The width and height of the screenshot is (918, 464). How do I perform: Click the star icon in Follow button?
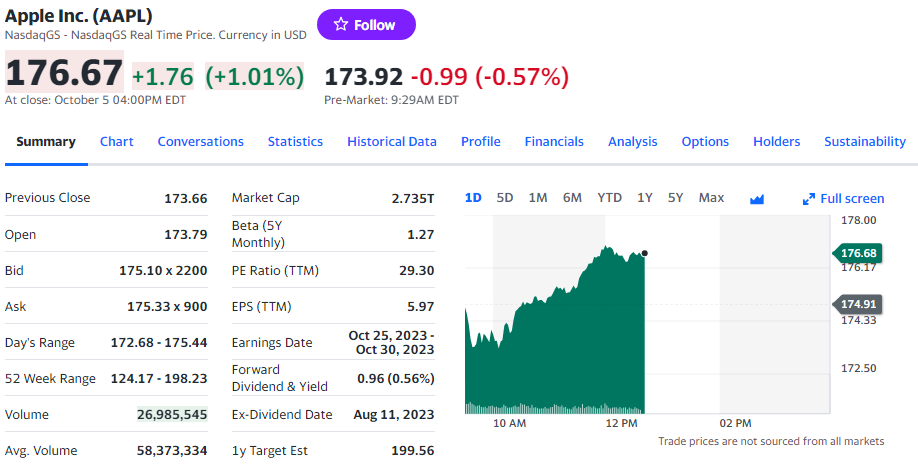pos(341,24)
